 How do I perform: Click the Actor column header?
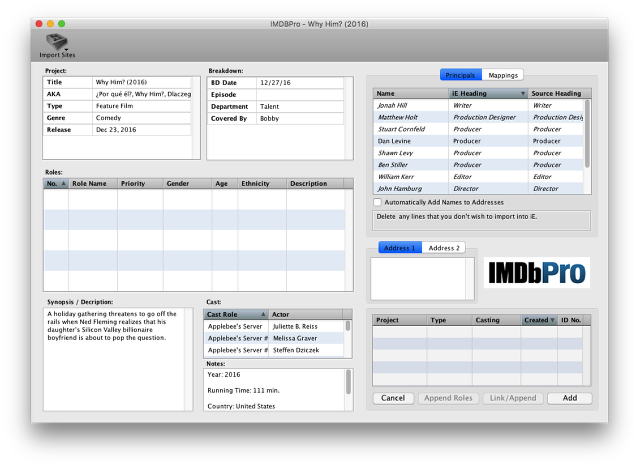point(306,315)
